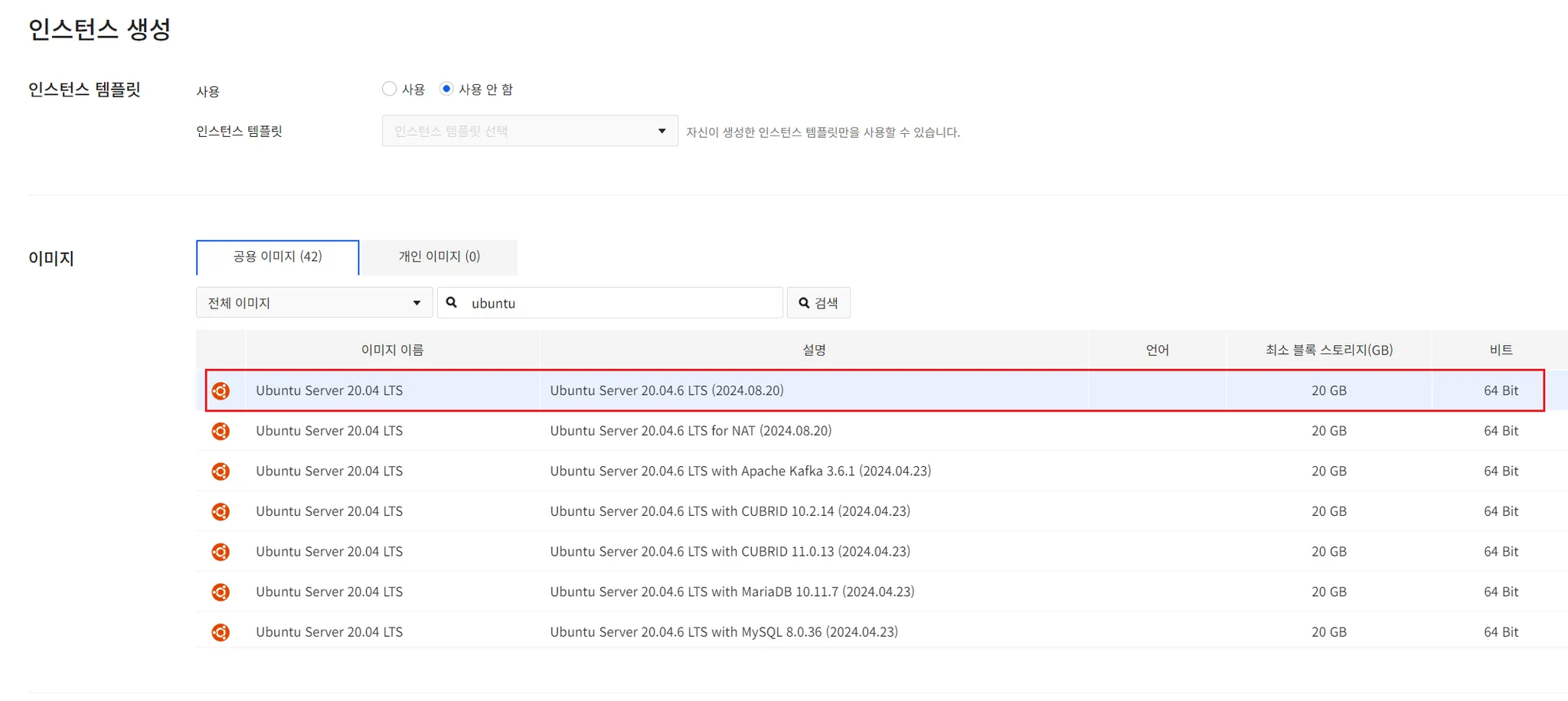Select the 사용 안 함 radio button
The width and height of the screenshot is (1568, 701).
(x=446, y=89)
